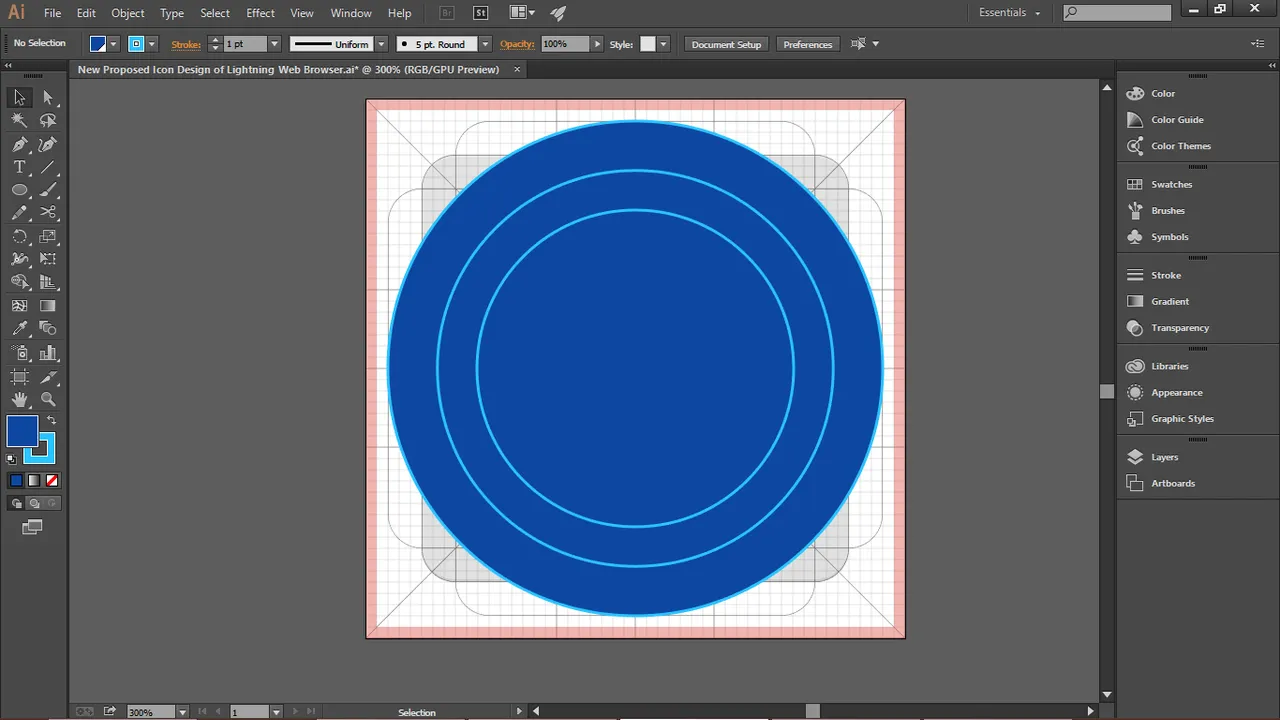The image size is (1280, 720).
Task: Open the stroke weight dropdown
Action: [274, 44]
